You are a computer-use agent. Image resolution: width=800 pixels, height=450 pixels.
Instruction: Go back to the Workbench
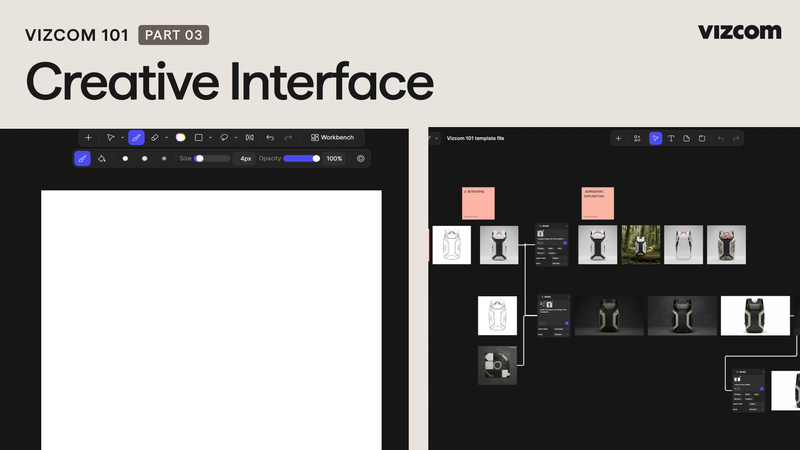tap(332, 138)
